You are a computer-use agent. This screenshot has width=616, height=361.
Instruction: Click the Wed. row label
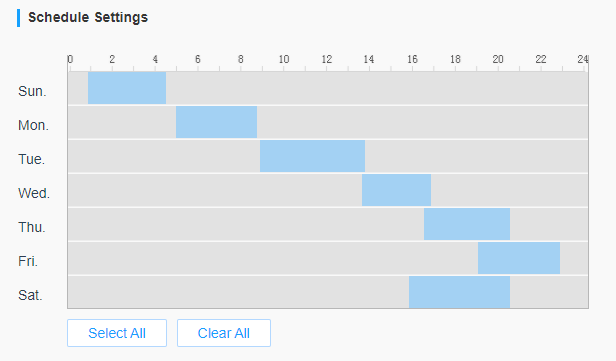(34, 193)
